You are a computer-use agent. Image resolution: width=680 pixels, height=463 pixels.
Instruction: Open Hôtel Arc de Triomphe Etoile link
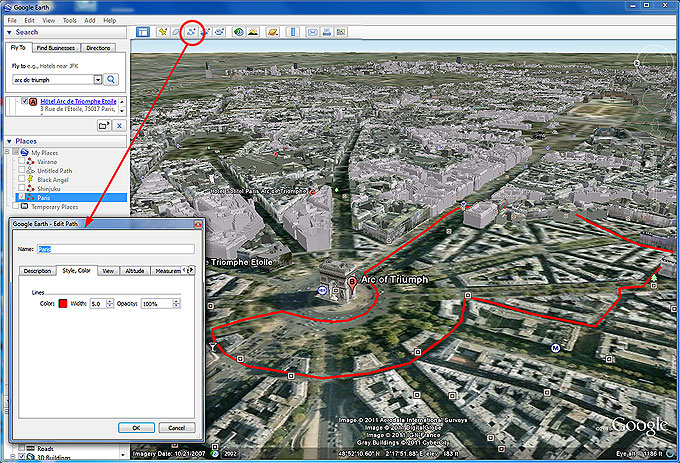78,101
